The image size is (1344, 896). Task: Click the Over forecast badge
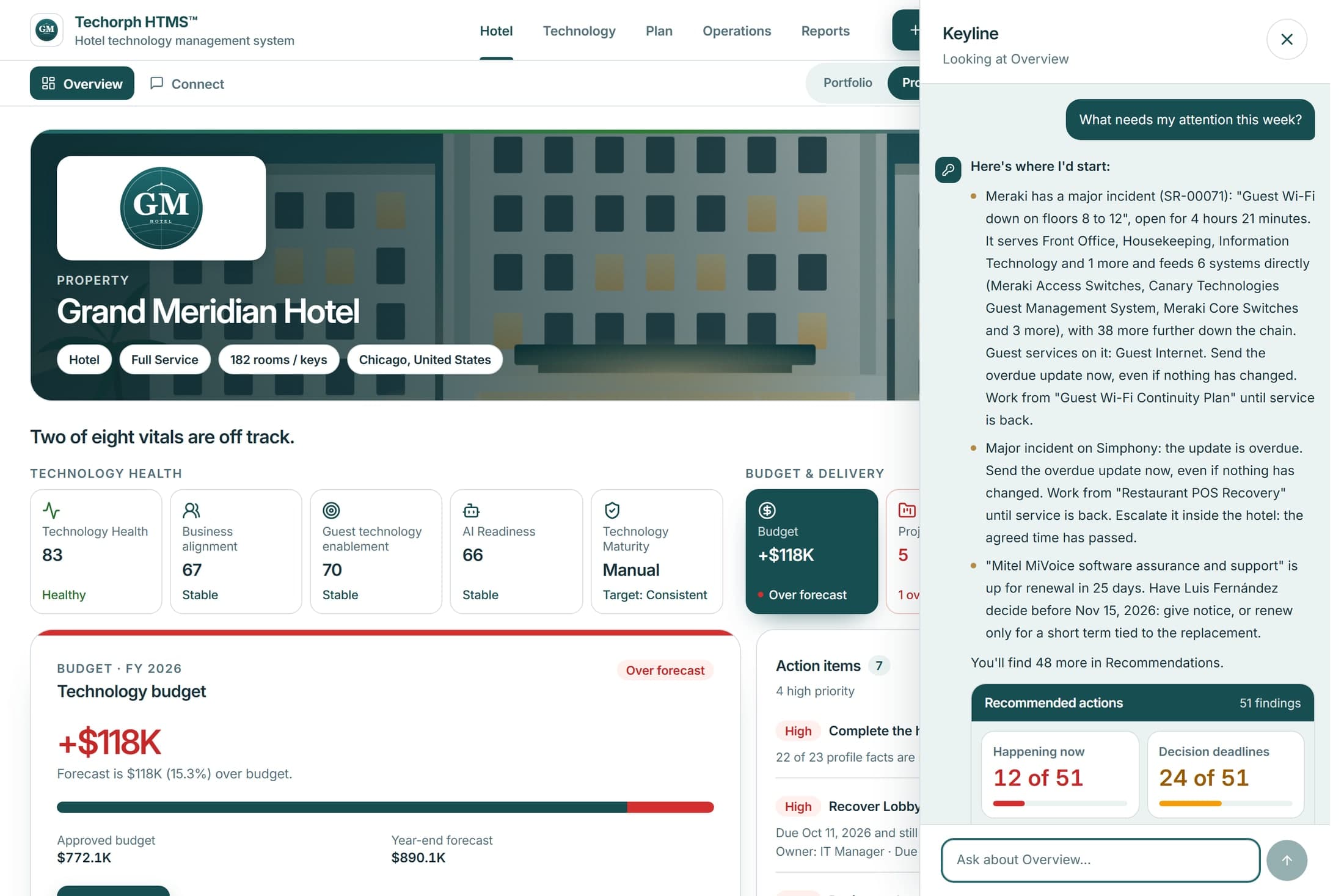[665, 671]
